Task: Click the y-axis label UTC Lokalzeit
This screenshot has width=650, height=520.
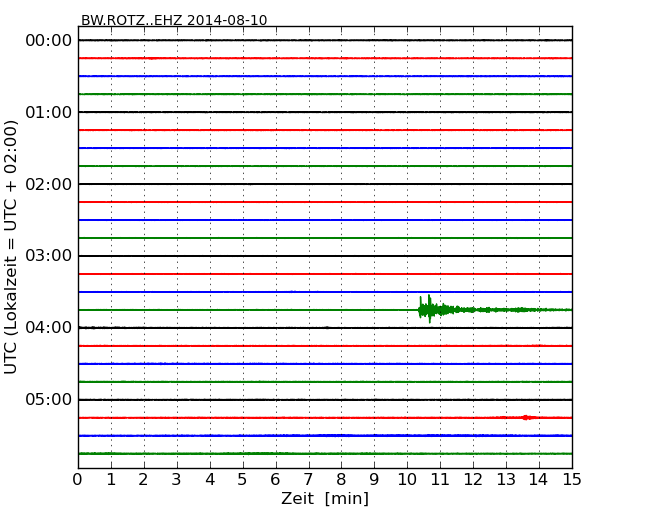Action: [11, 247]
